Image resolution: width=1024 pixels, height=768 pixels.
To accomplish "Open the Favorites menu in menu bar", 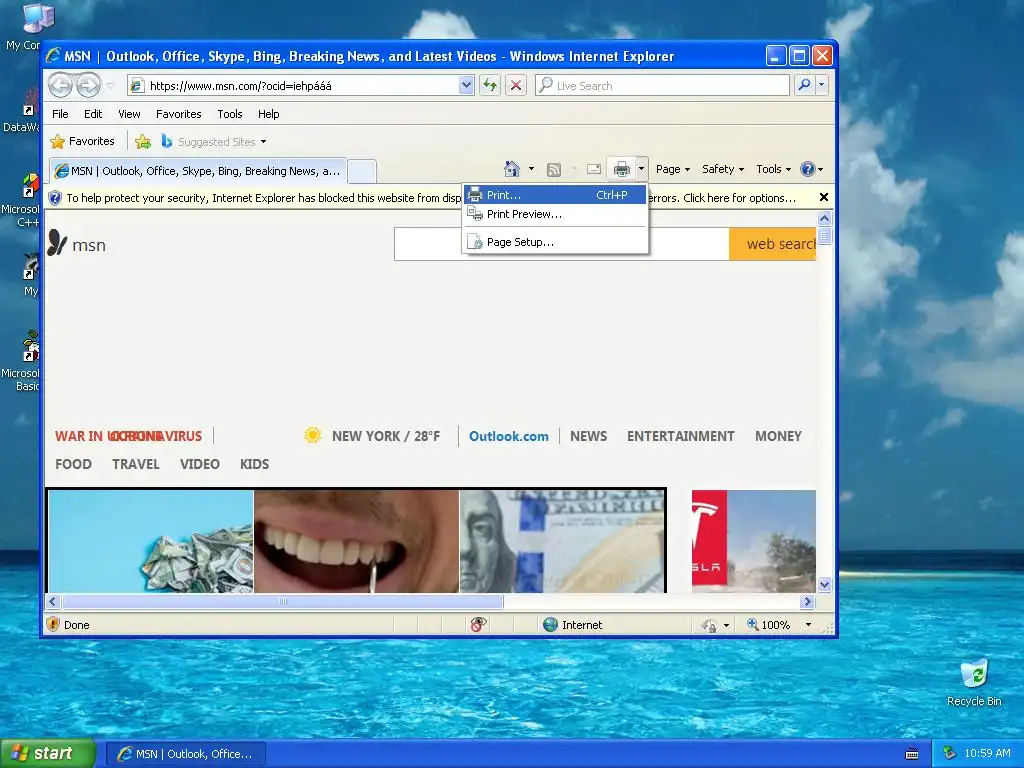I will 178,114.
